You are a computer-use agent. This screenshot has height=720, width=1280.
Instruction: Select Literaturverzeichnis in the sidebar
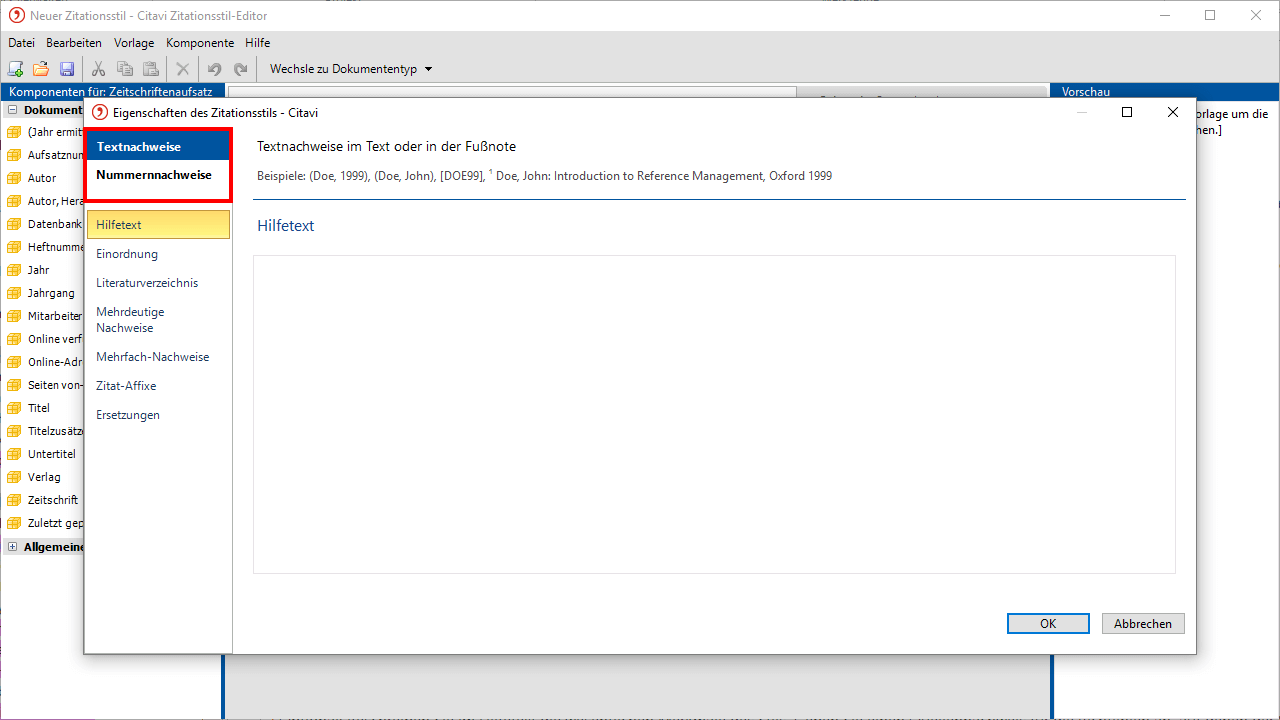147,283
